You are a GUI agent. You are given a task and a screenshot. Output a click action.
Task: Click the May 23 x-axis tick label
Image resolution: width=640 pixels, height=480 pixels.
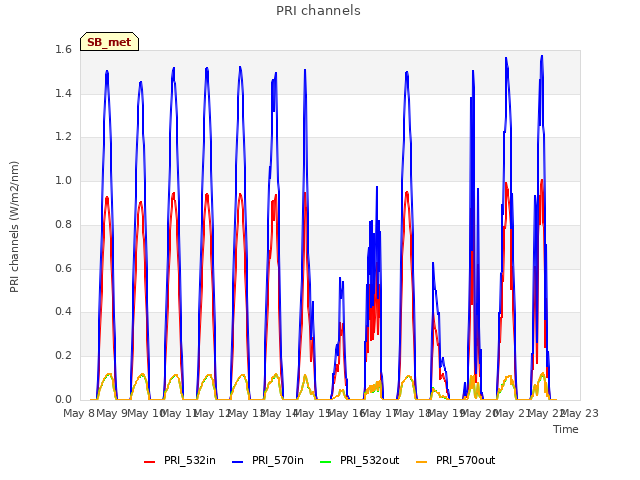[x=580, y=413]
